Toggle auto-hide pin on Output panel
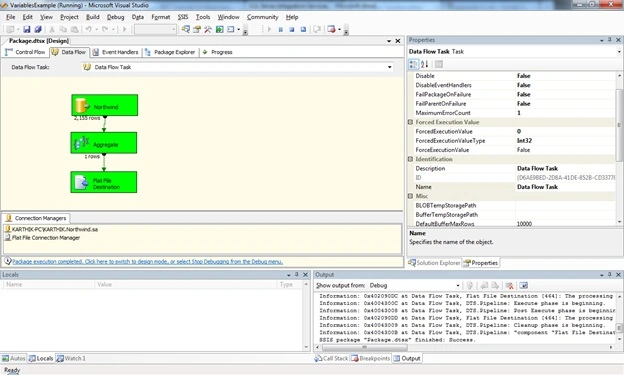This screenshot has width=624, height=375. tap(610, 275)
